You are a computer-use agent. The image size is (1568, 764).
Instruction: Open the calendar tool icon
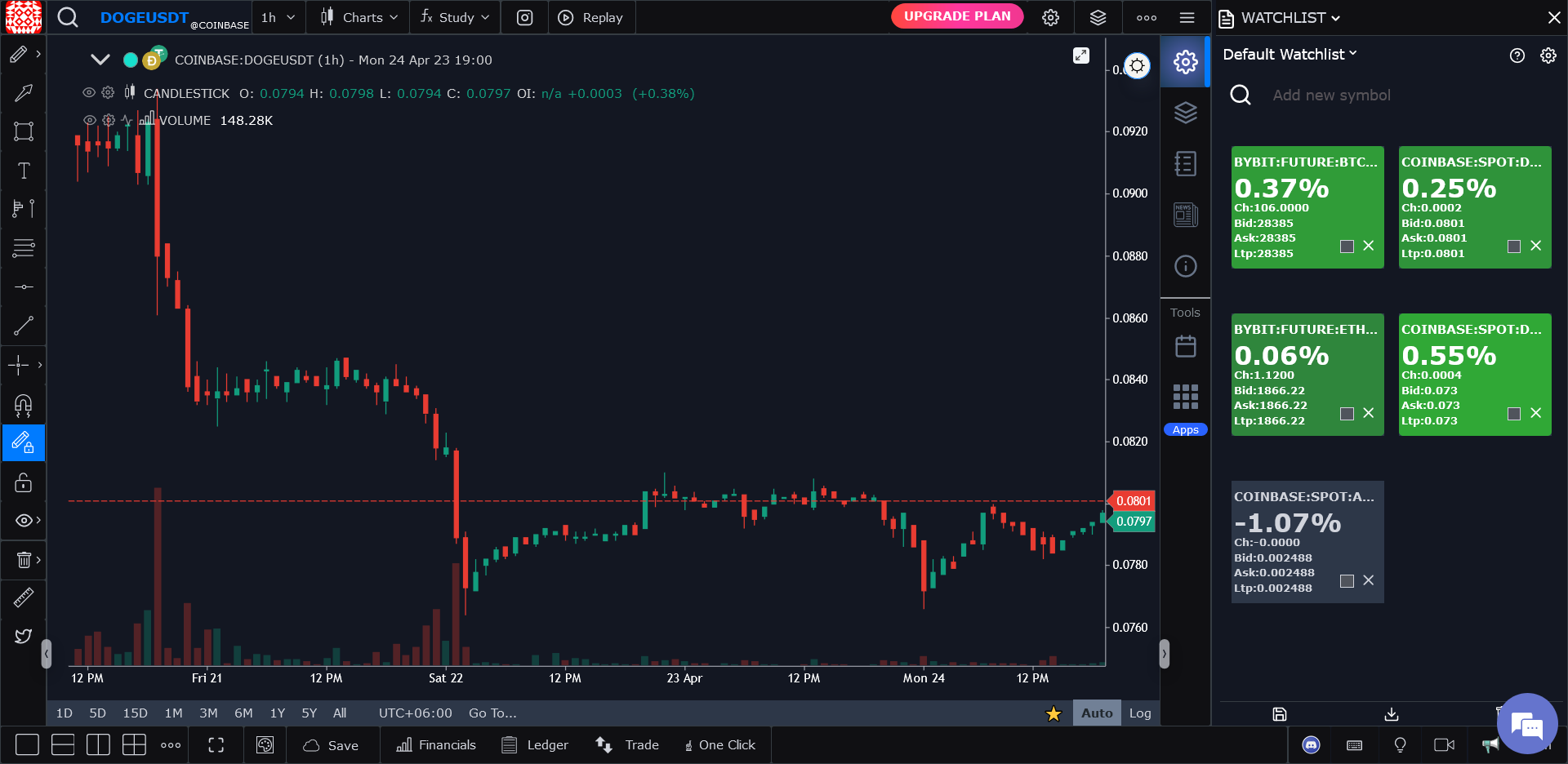pos(1186,346)
